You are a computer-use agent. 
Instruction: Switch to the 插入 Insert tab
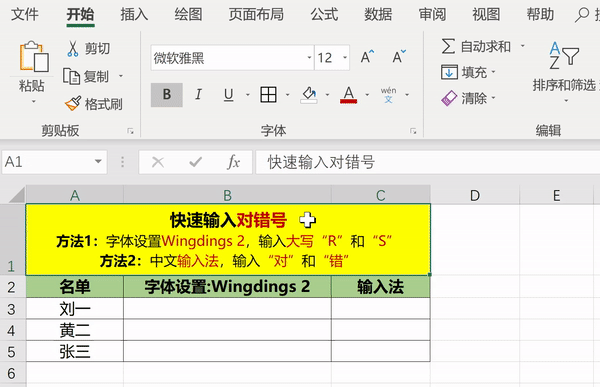[134, 15]
